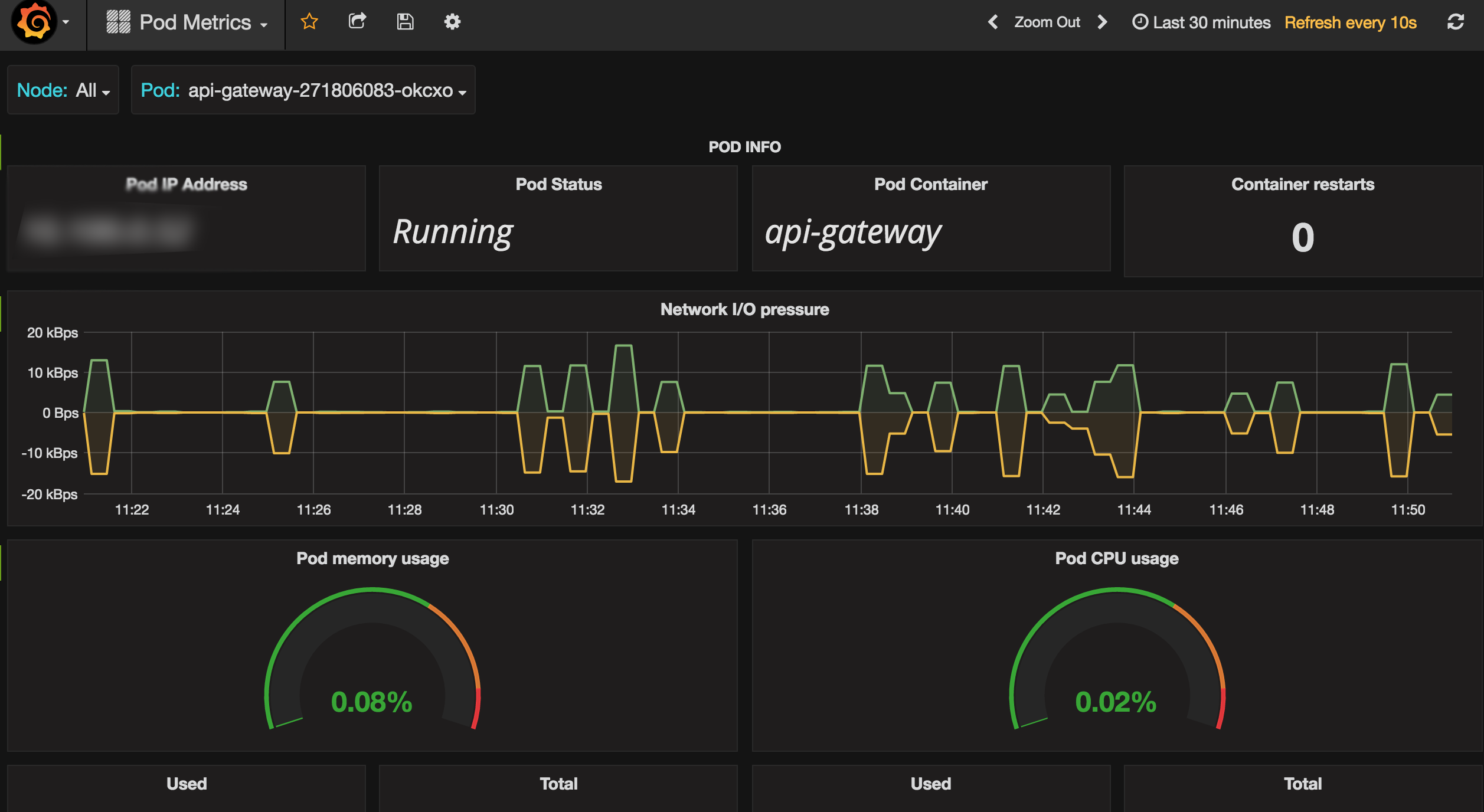1484x812 pixels.
Task: Click Zoom Out time control
Action: 1047,22
